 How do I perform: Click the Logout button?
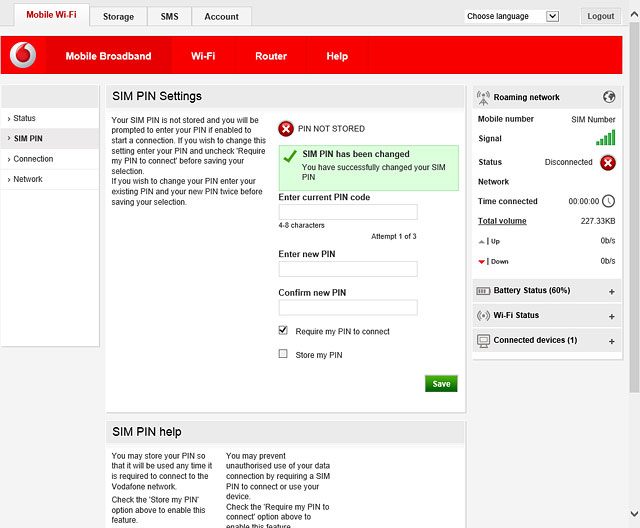[x=601, y=16]
